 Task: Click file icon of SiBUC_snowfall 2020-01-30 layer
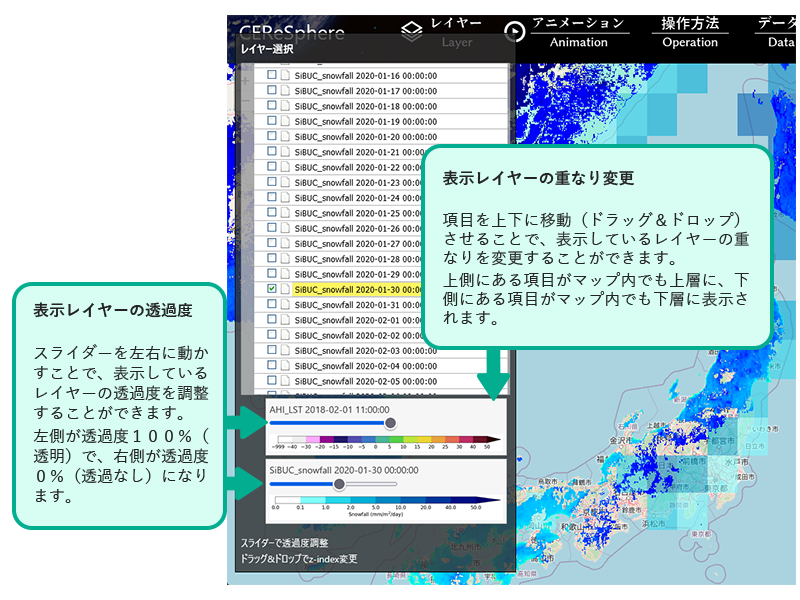click(x=285, y=289)
